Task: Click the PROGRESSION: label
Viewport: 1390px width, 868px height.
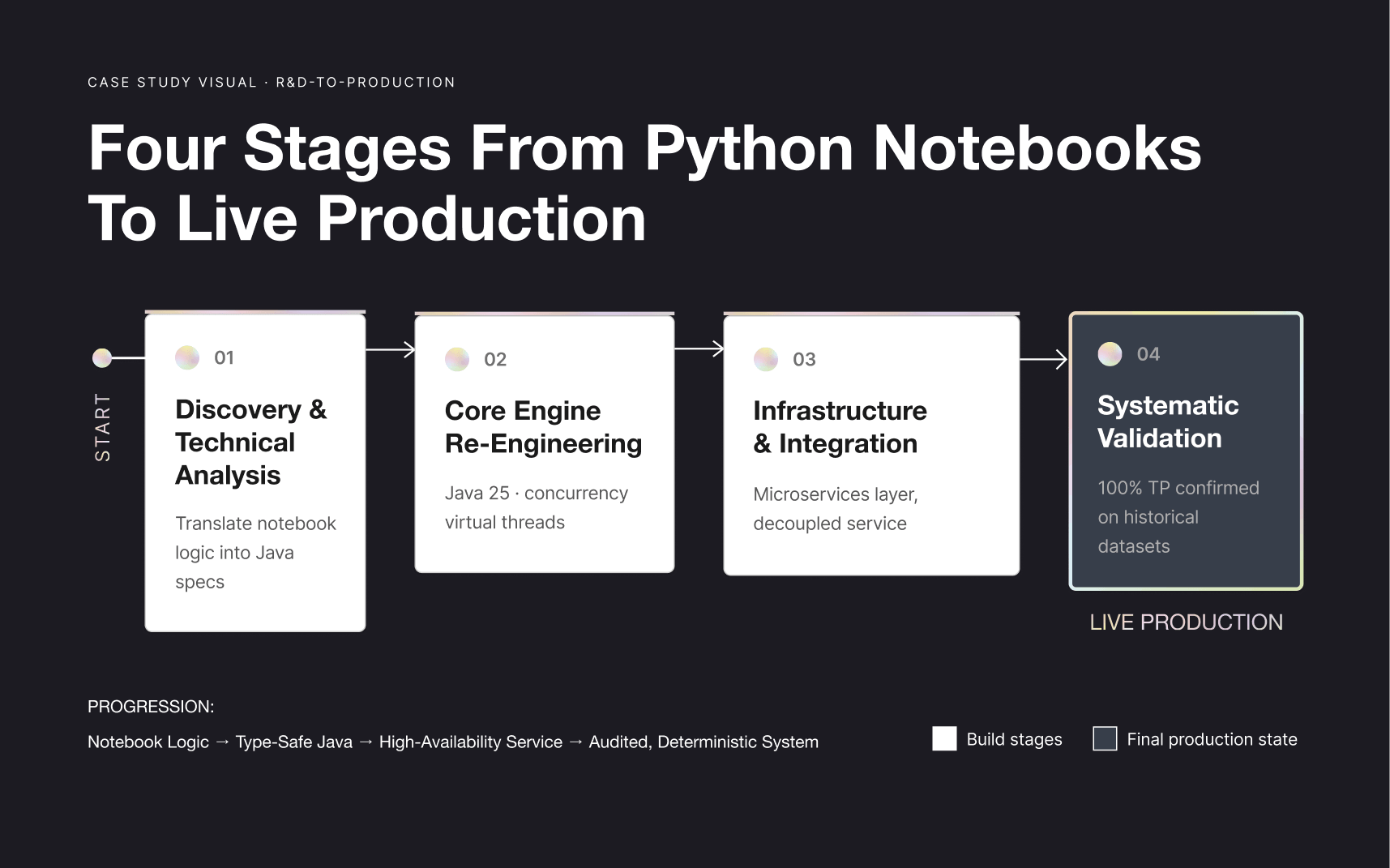Action: point(151,707)
